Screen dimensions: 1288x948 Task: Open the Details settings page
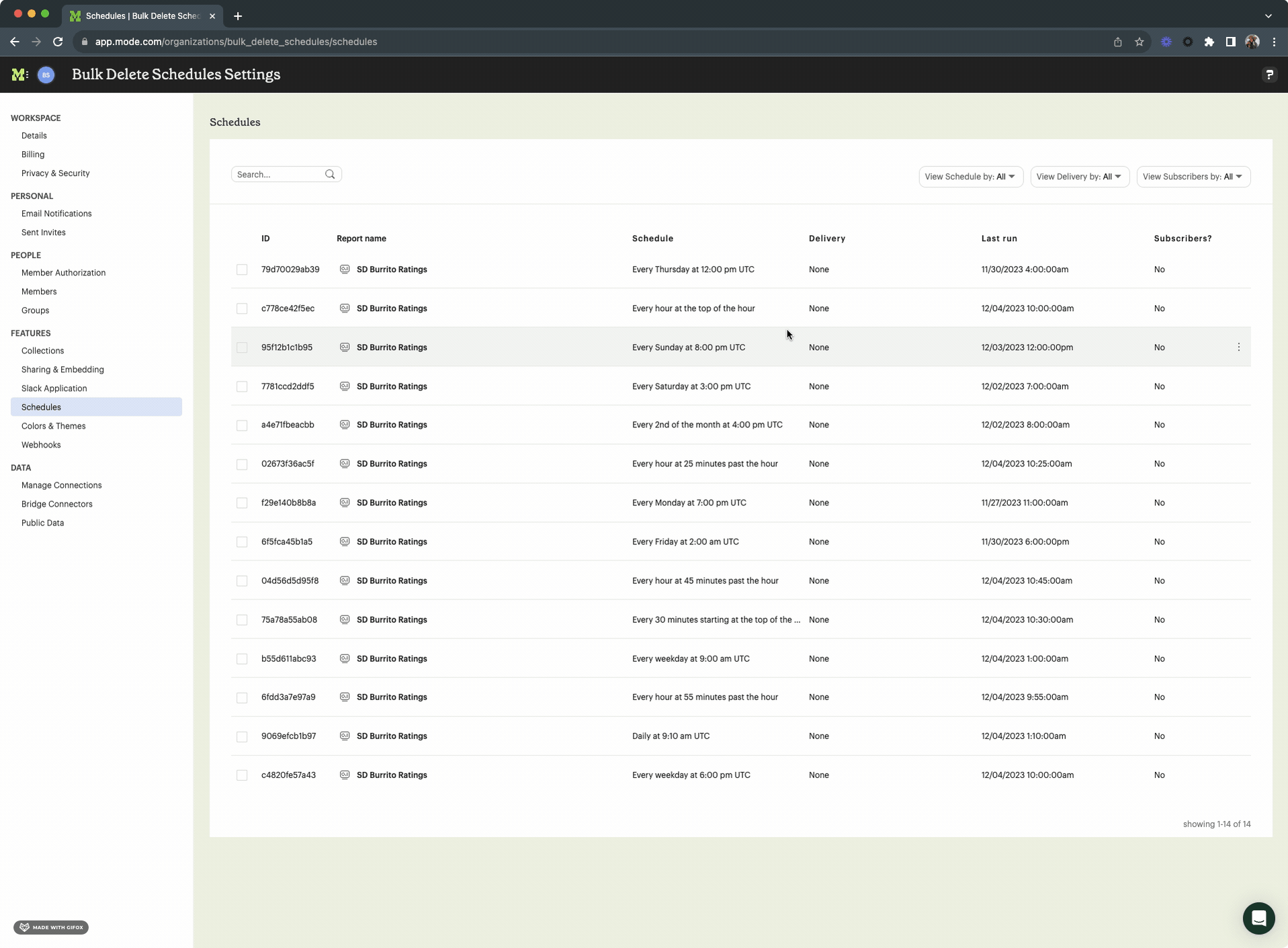click(34, 136)
